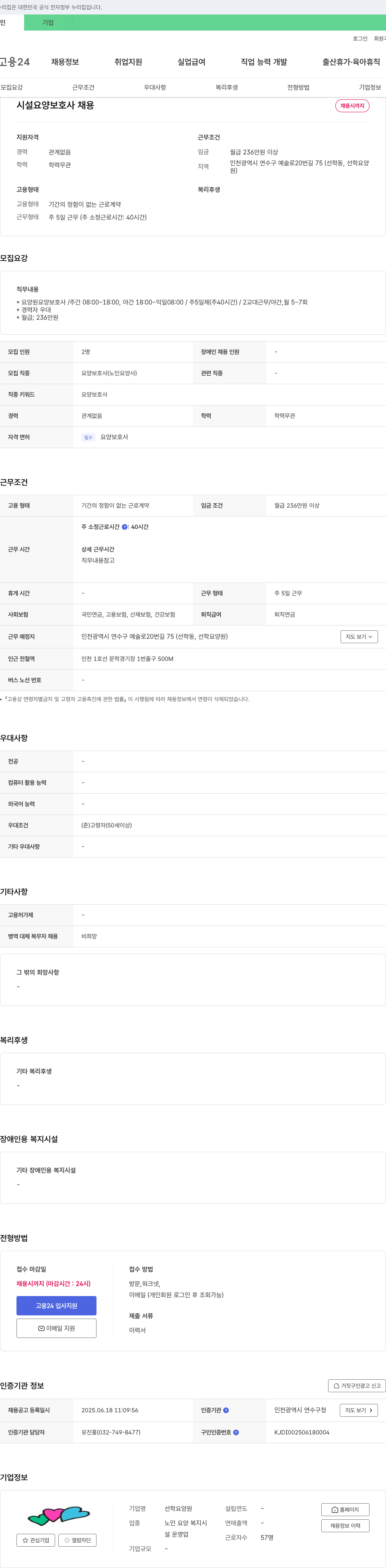Open the 채용정보 menu

[65, 62]
